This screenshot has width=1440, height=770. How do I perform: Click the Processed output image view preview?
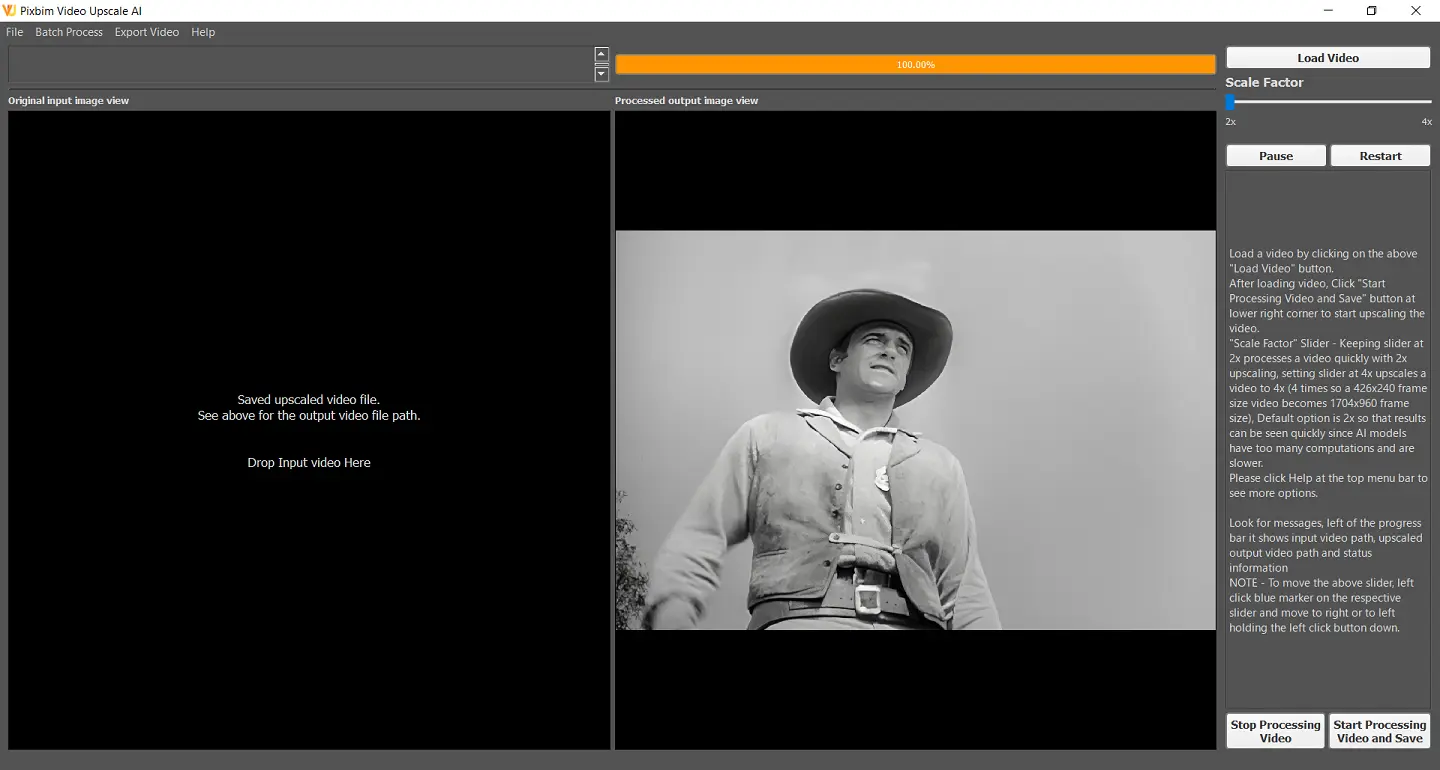click(915, 430)
